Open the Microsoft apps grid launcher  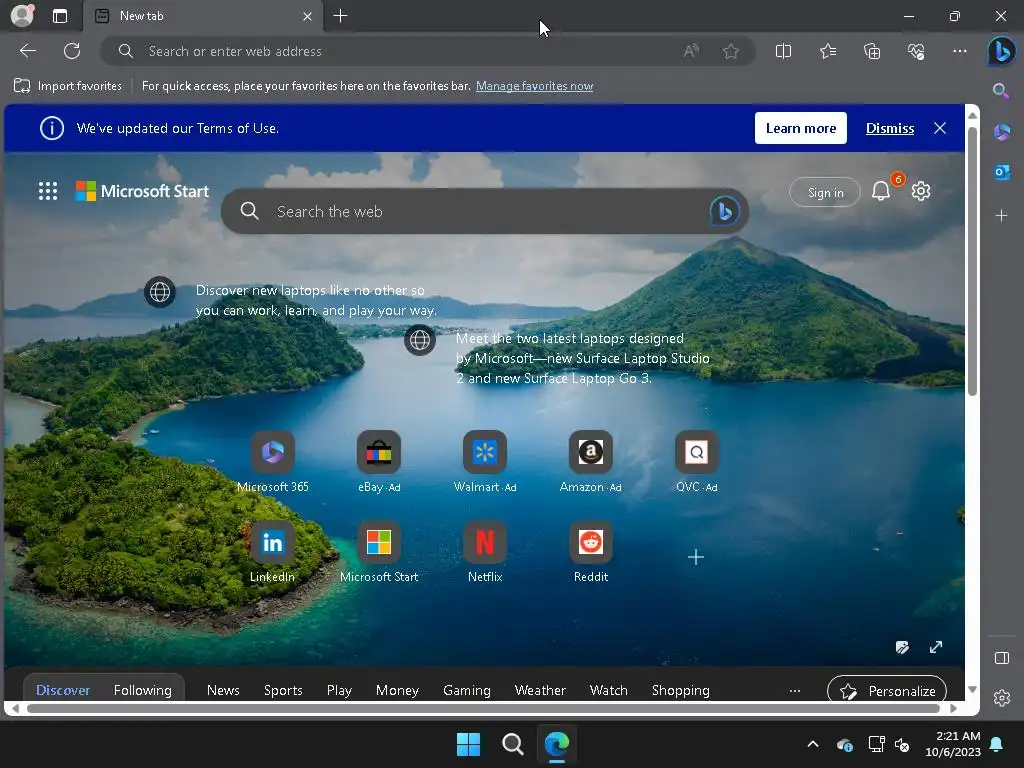coord(48,191)
